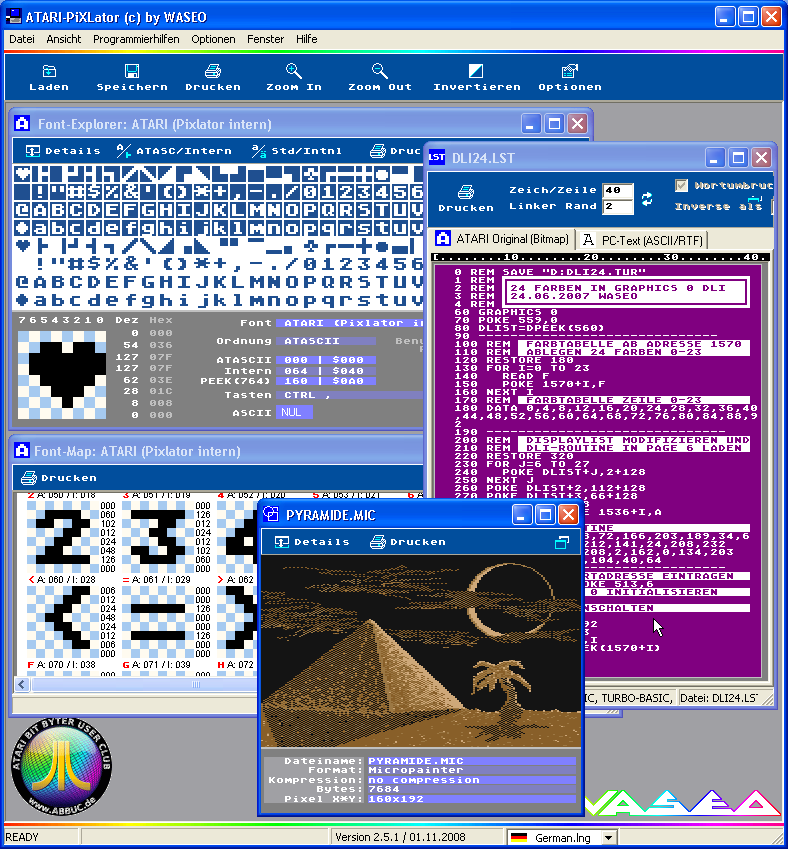
Task: Click the main toolbar Drucken printer icon
Action: point(213,71)
